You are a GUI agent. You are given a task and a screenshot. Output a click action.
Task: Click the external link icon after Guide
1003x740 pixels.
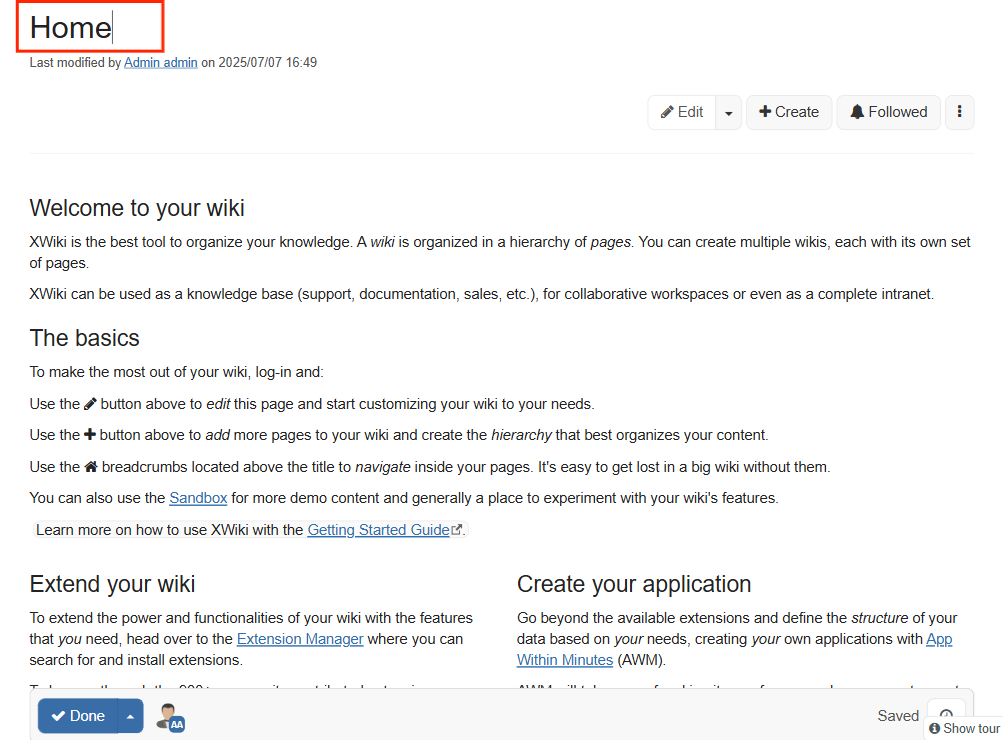pyautogui.click(x=457, y=530)
